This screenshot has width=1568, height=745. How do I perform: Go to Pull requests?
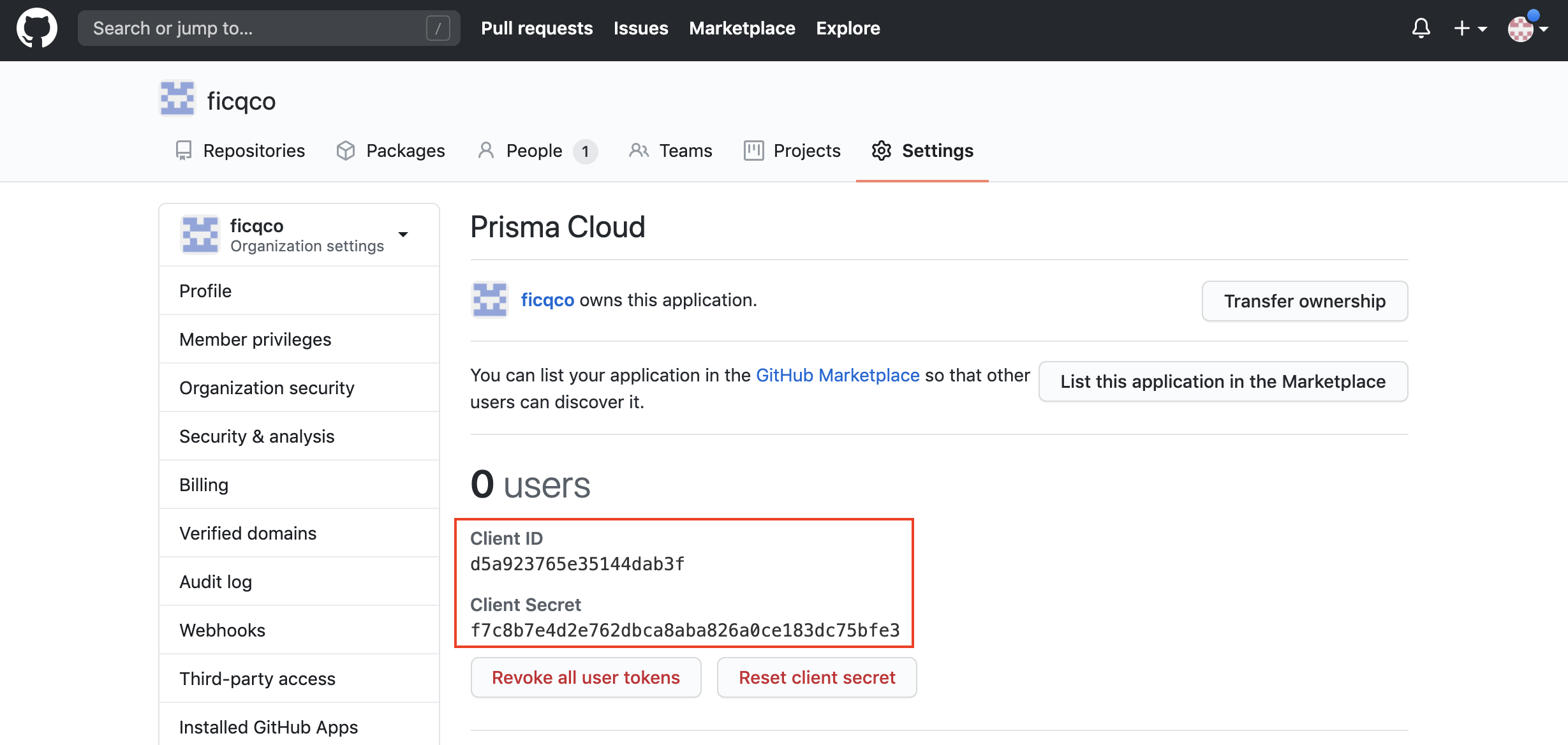click(536, 28)
